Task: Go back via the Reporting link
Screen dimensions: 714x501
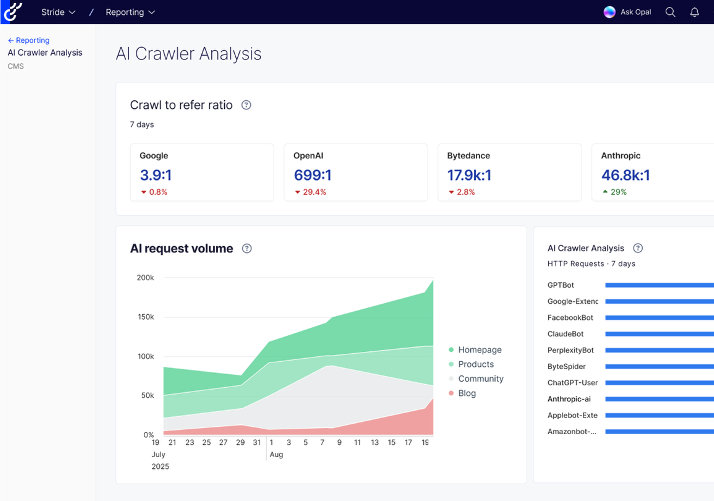Action: pyautogui.click(x=28, y=41)
